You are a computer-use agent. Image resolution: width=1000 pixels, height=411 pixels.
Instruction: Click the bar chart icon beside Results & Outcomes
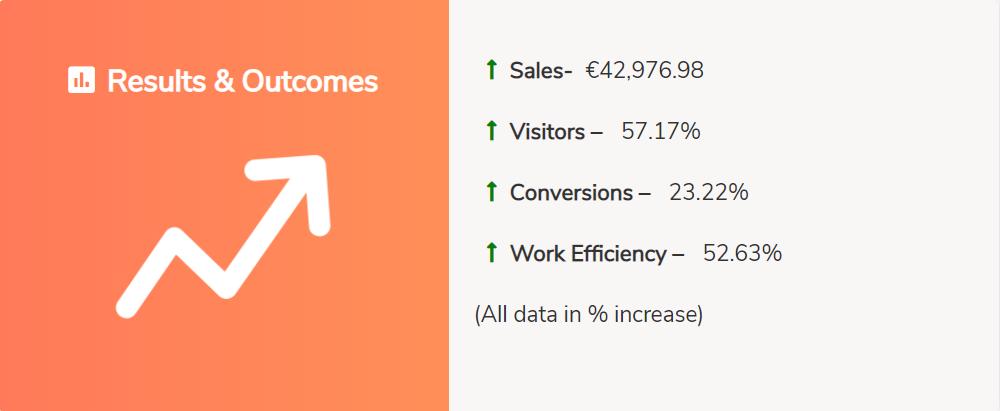(81, 80)
